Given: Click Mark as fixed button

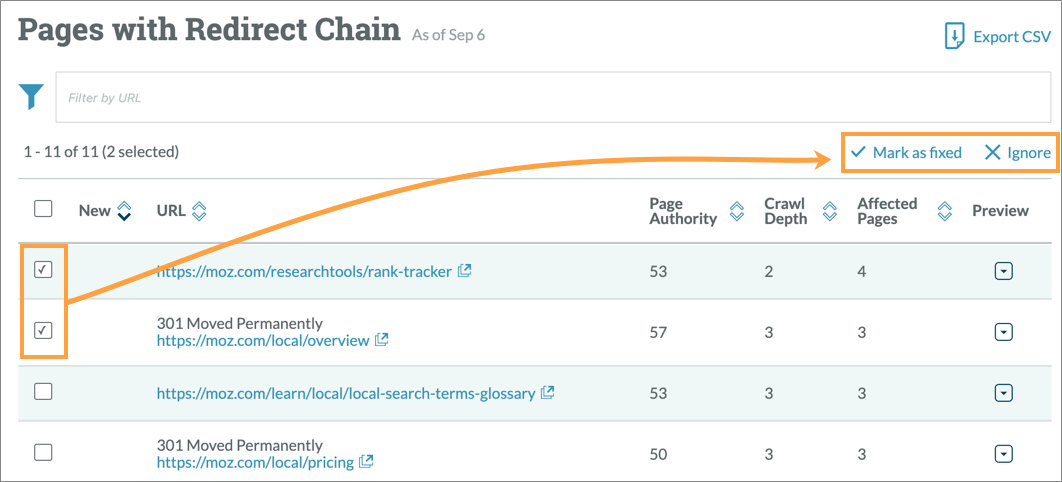Looking at the screenshot, I should pyautogui.click(x=906, y=153).
